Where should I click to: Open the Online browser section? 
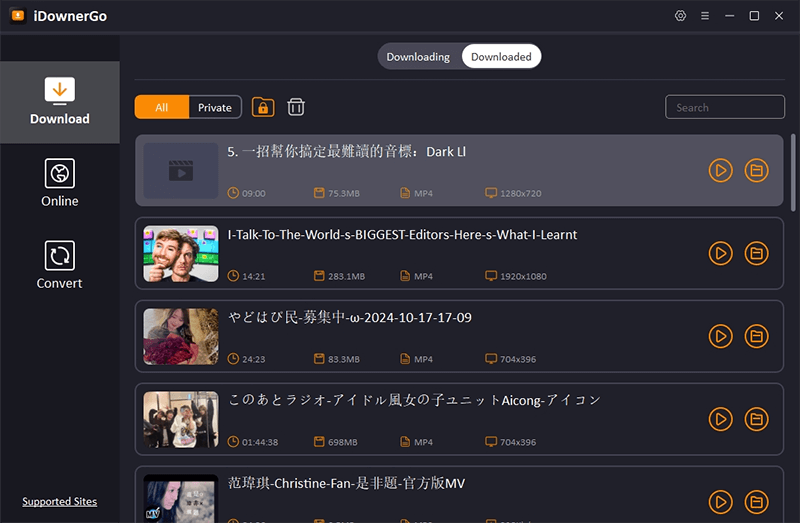tap(60, 182)
